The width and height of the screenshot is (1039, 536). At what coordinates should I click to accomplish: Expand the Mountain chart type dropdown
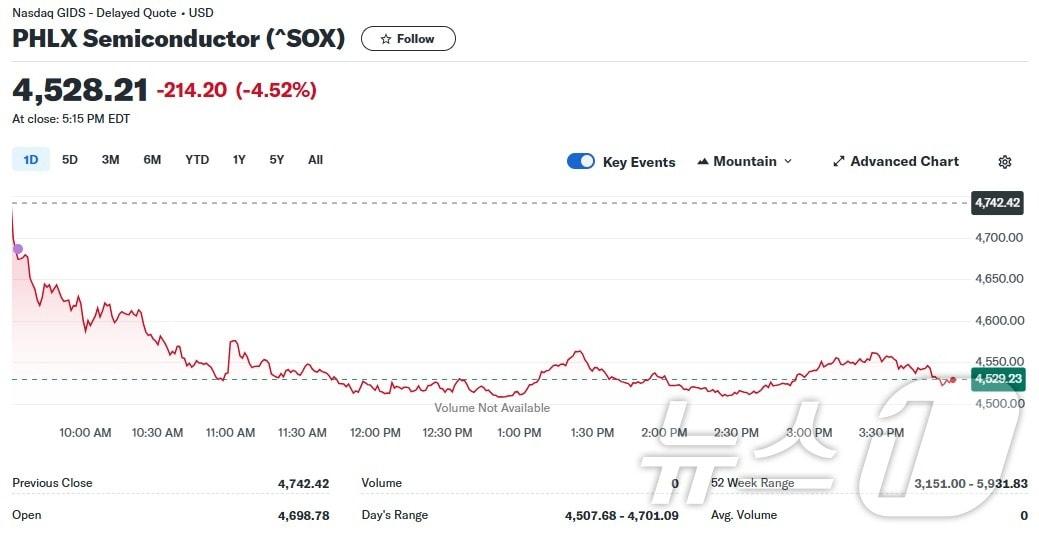[788, 162]
